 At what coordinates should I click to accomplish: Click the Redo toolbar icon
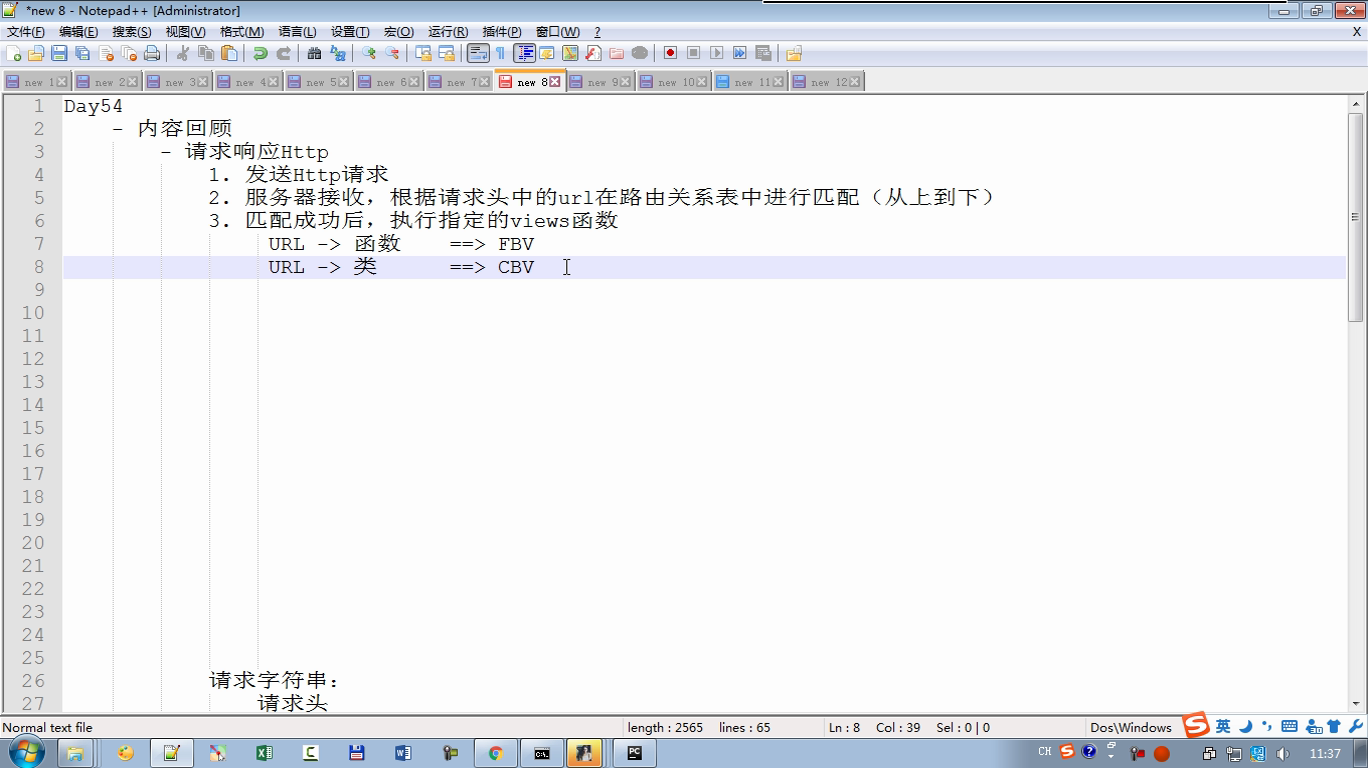pyautogui.click(x=283, y=53)
